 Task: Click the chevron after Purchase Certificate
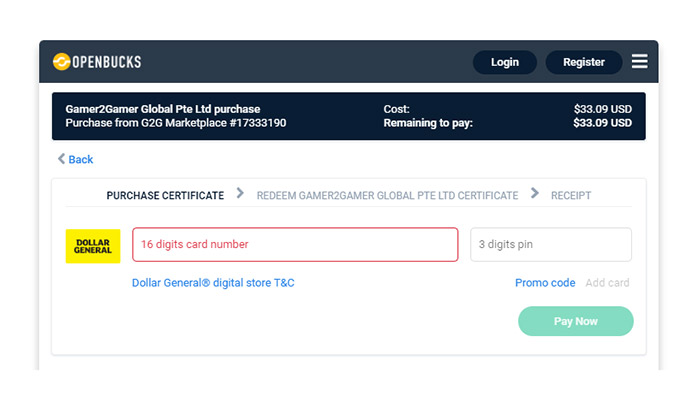[240, 193]
